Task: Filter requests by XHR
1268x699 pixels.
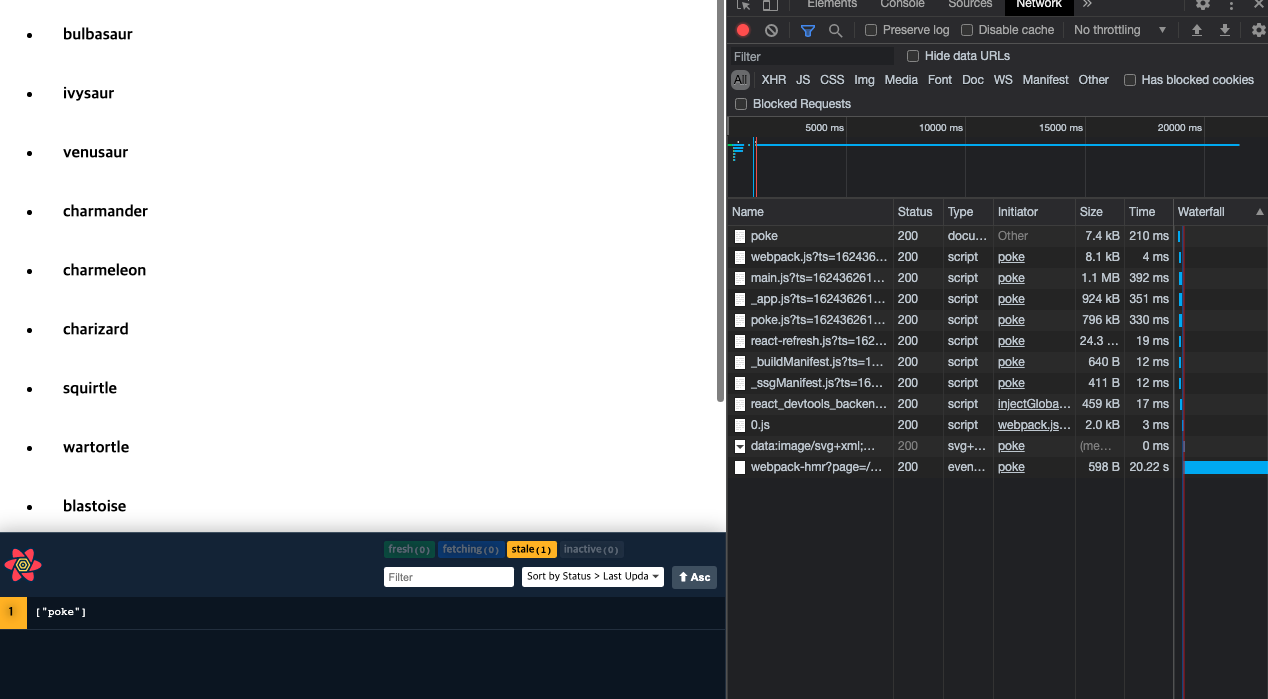Action: click(774, 80)
